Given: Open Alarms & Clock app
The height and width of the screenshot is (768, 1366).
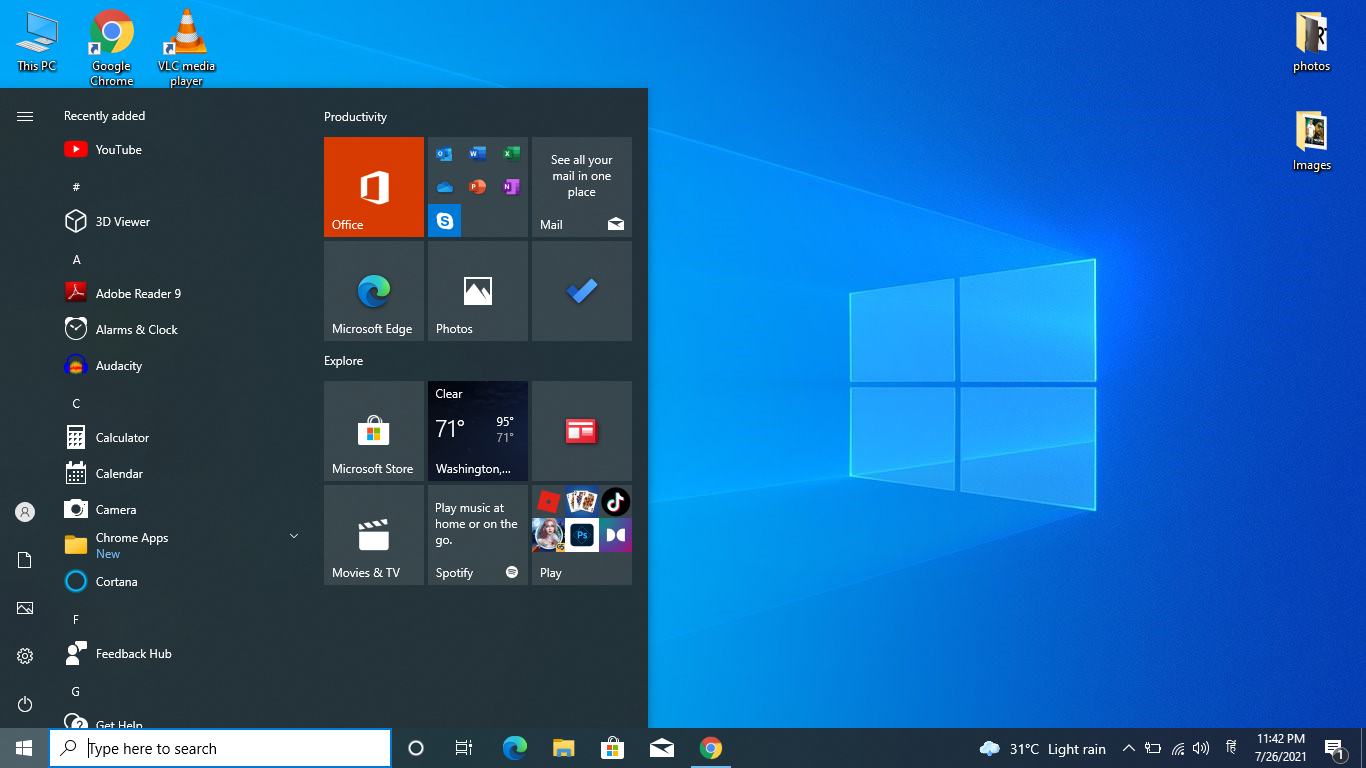Looking at the screenshot, I should [180, 330].
